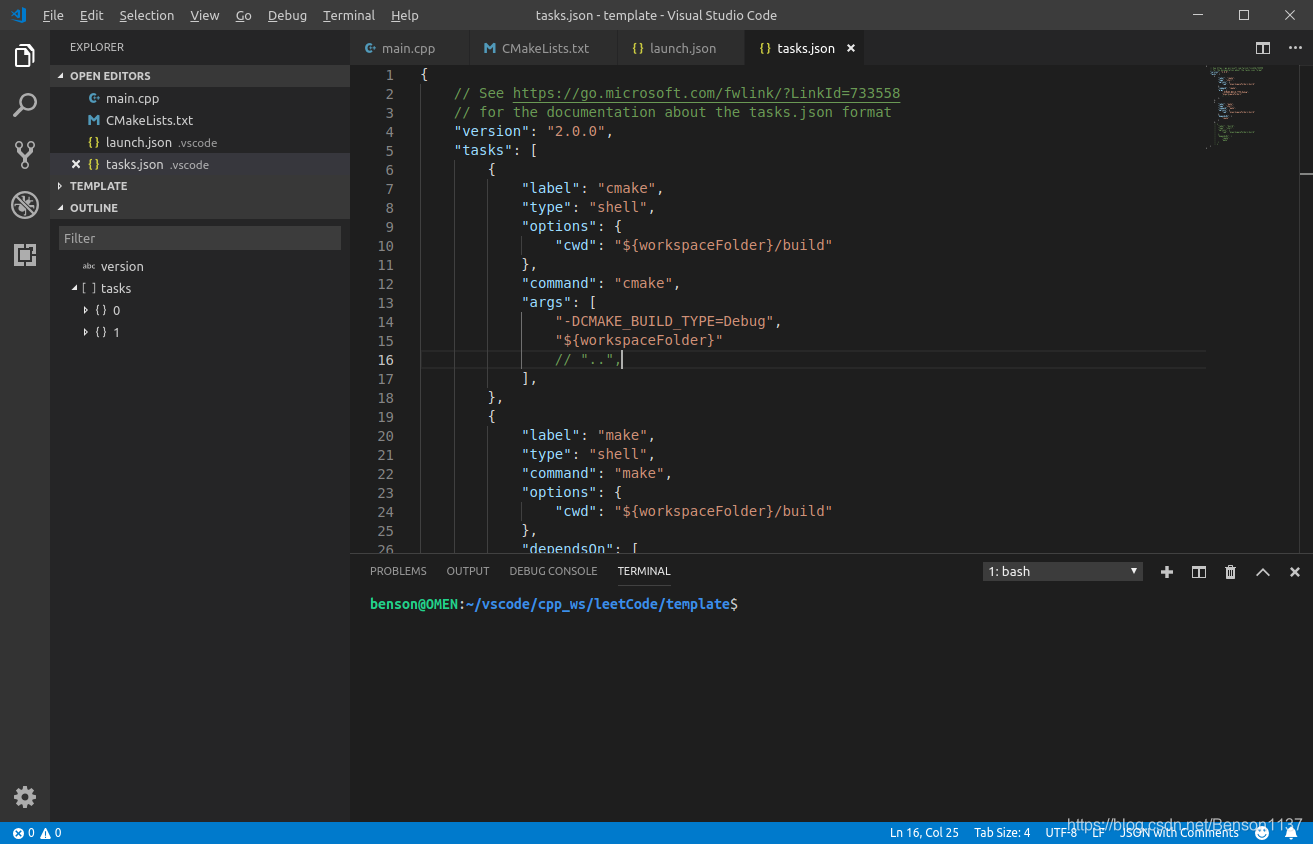Change end of line sequence LF
This screenshot has height=844, width=1313.
pyautogui.click(x=1098, y=833)
